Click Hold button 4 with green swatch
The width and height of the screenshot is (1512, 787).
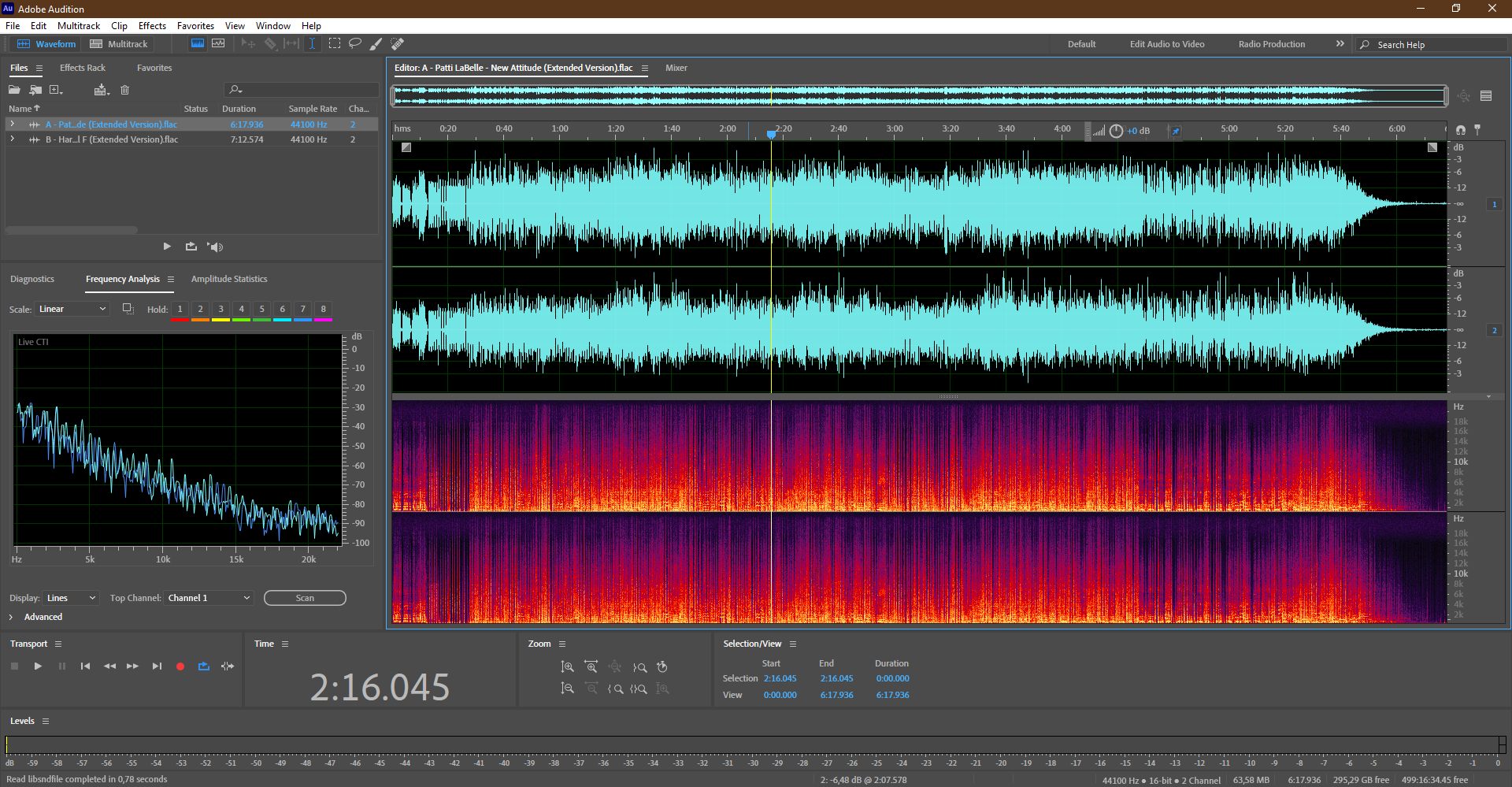click(241, 310)
